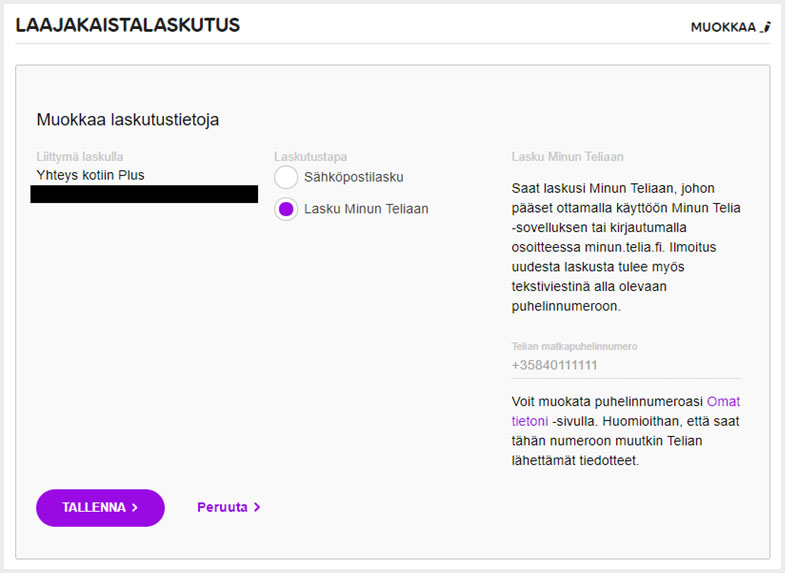Click the Muokkaa laskutustietoja title text
The image size is (785, 573).
(128, 120)
